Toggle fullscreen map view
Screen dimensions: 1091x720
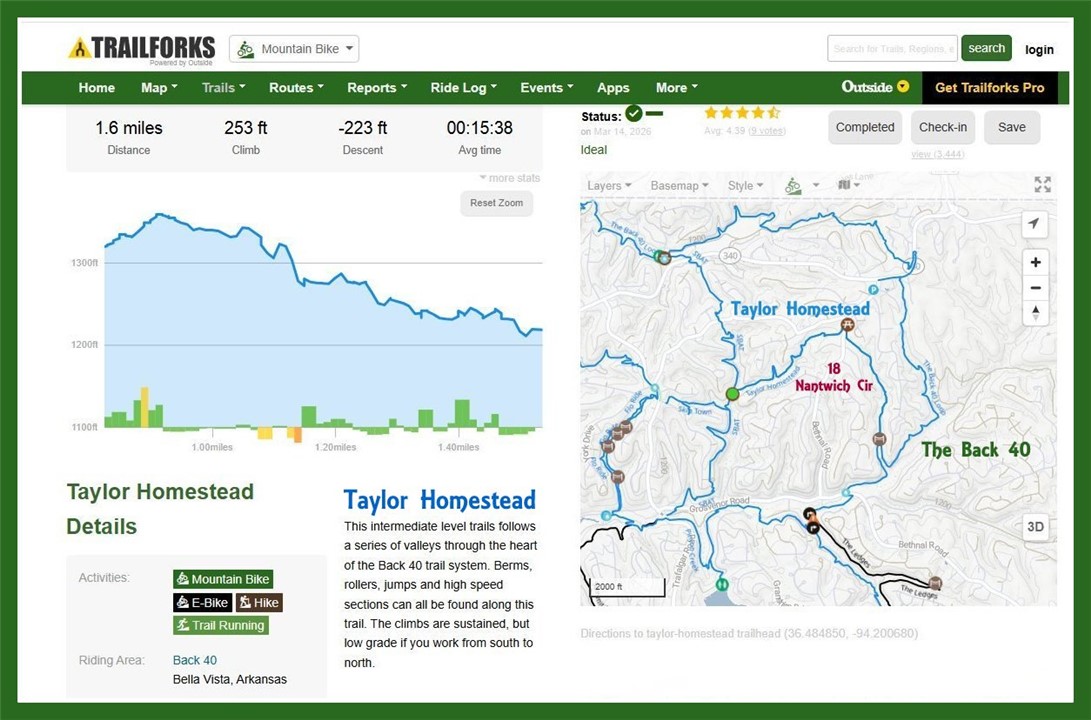pyautogui.click(x=1042, y=184)
